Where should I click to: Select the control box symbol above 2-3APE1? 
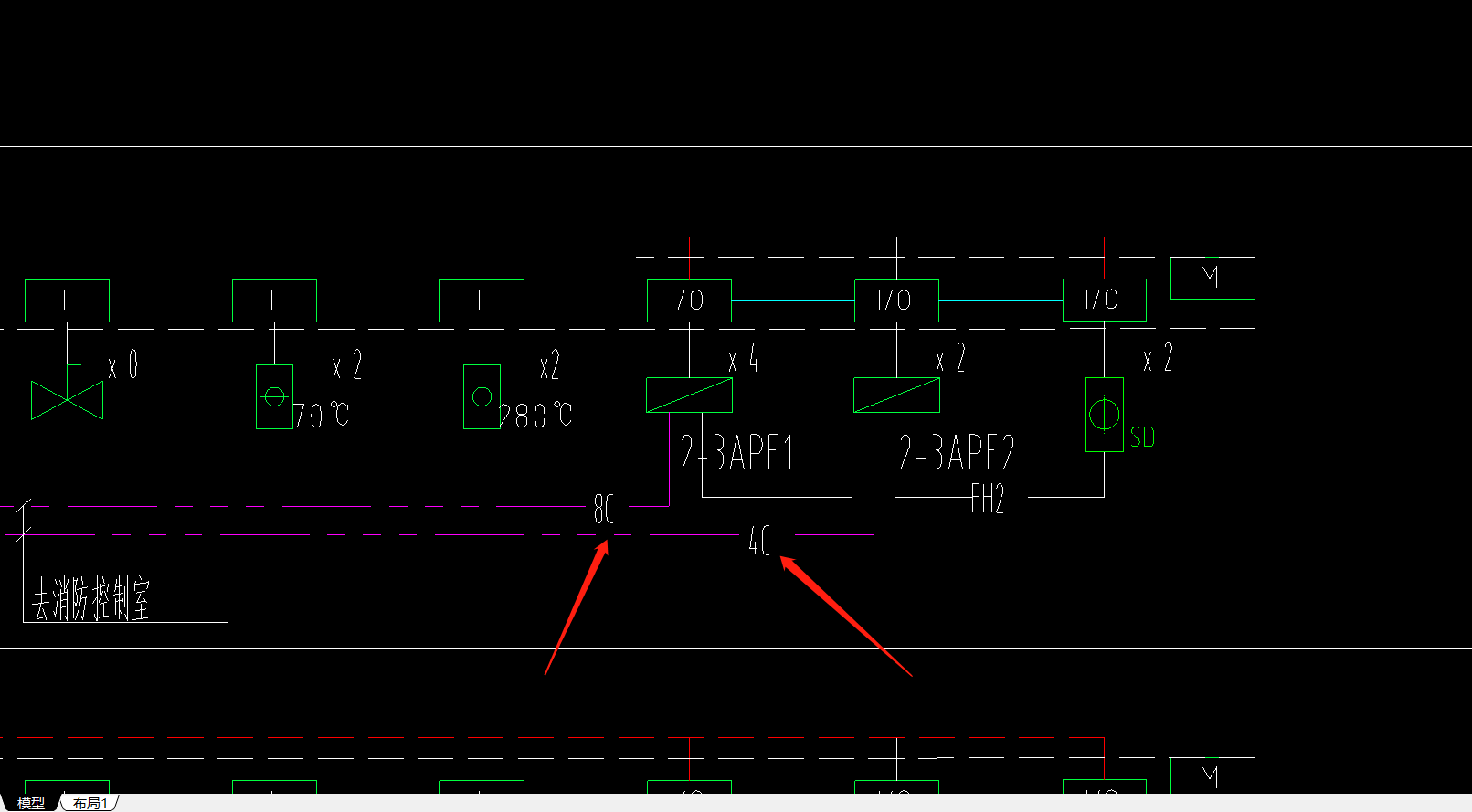coord(689,395)
